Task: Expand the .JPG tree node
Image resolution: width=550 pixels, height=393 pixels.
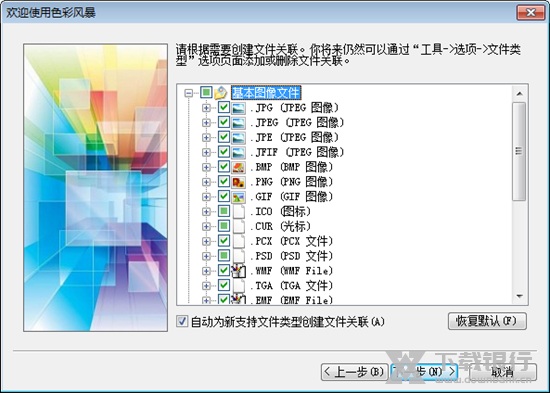Action: [206, 108]
